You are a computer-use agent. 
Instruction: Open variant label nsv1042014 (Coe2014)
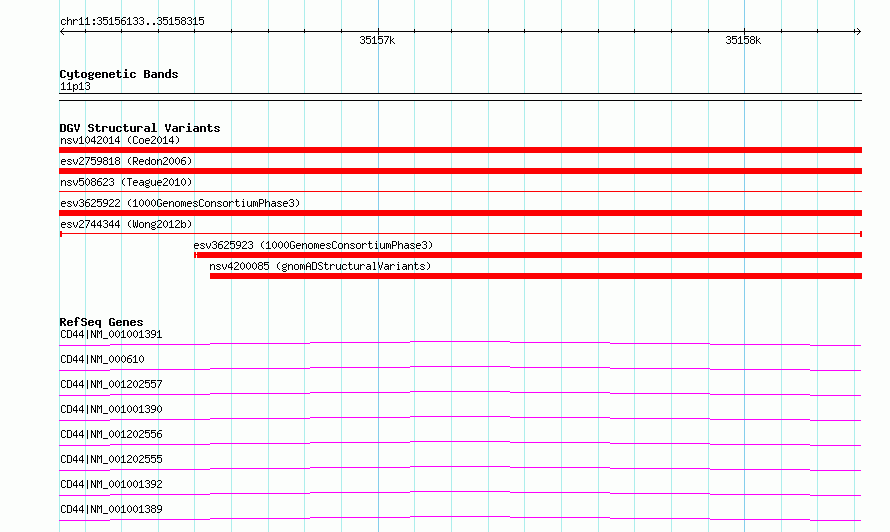point(120,140)
